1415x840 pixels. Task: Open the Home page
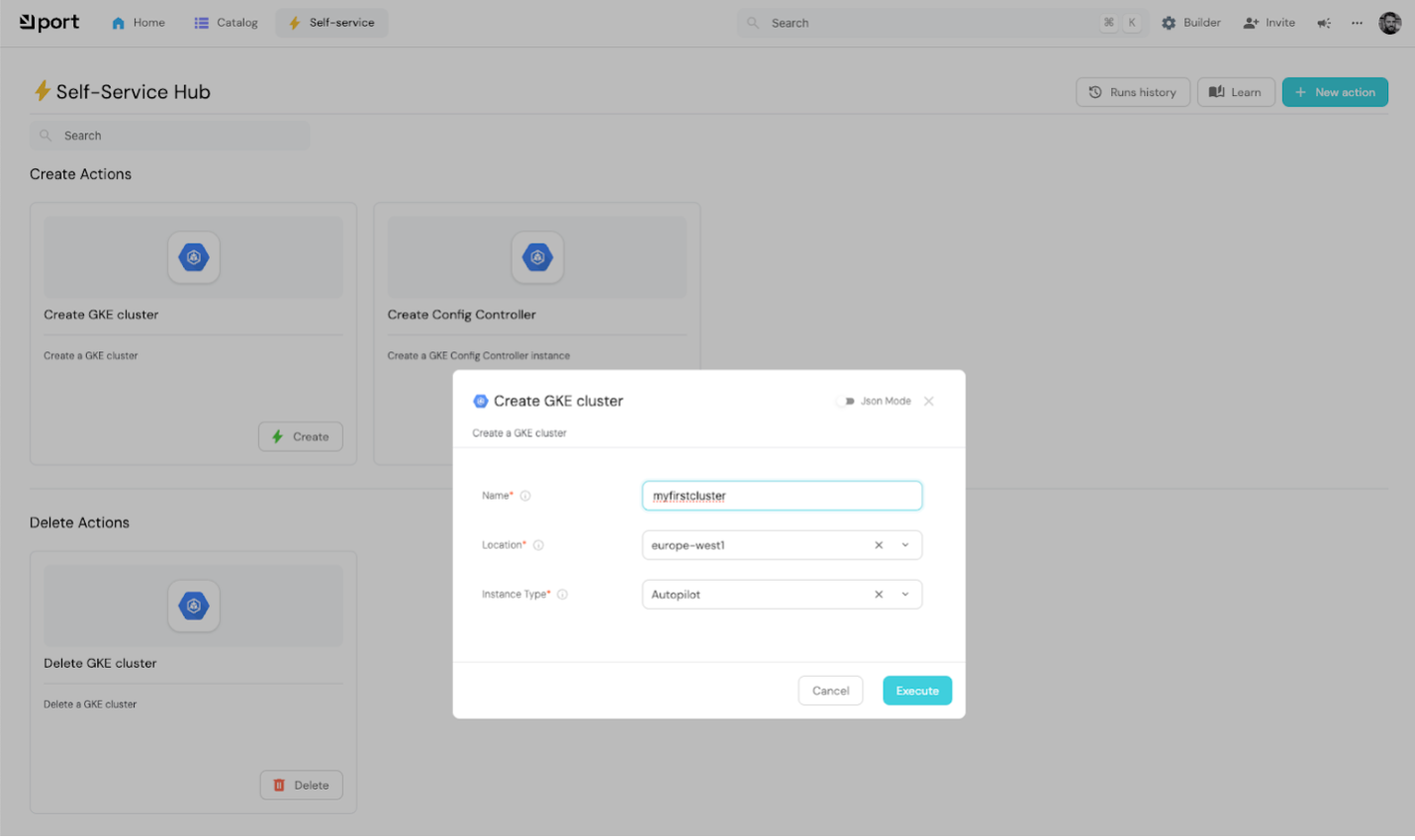pos(139,23)
